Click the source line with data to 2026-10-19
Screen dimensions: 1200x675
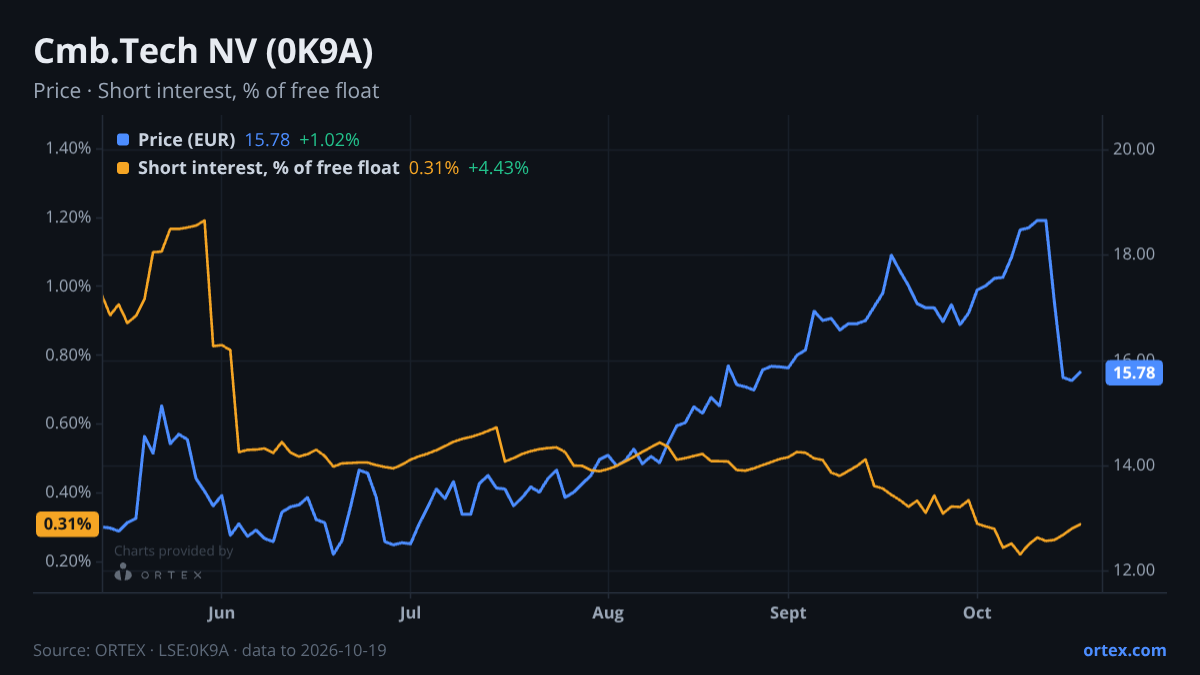click(210, 650)
